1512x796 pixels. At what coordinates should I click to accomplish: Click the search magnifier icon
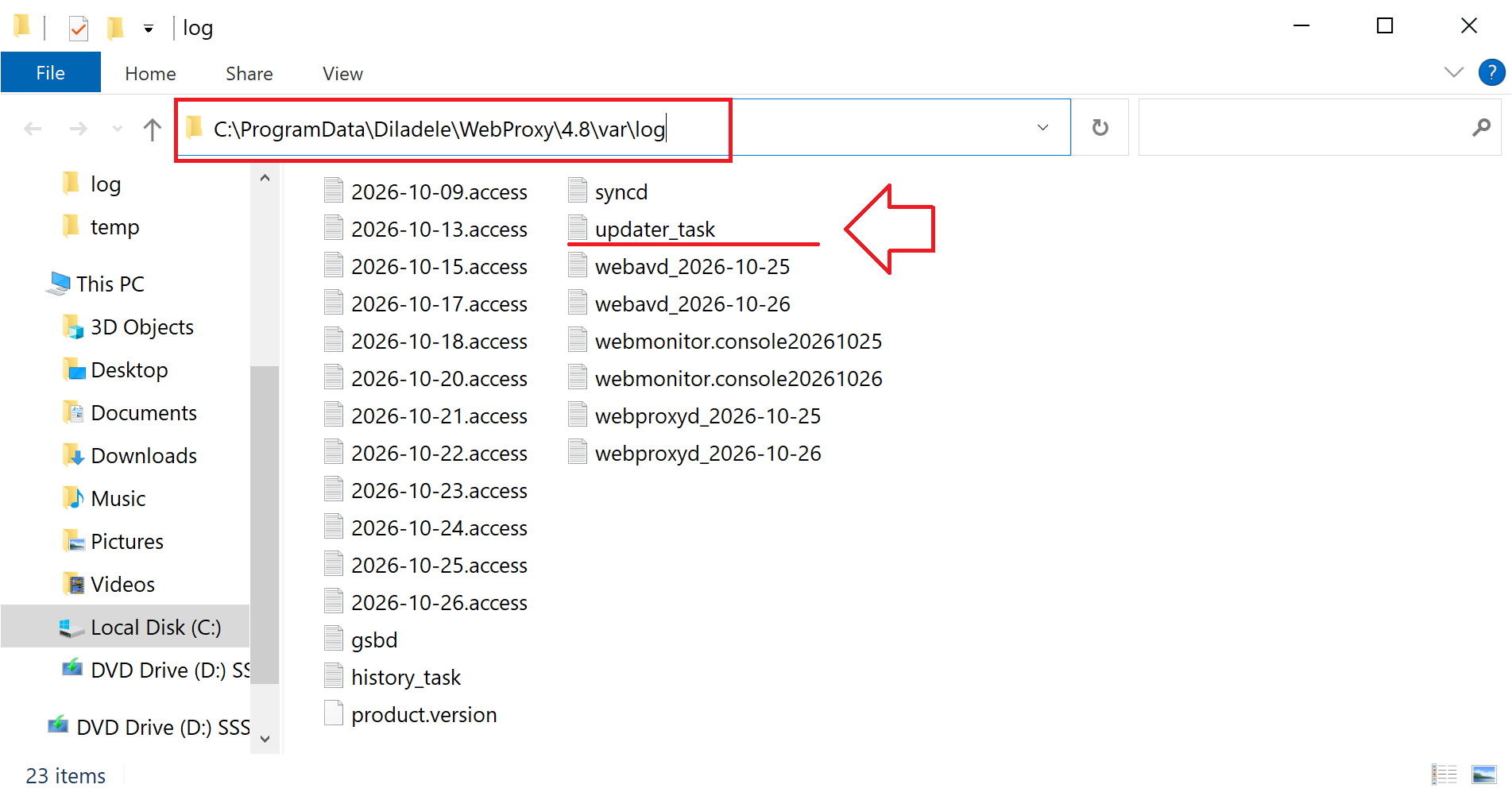click(1481, 127)
